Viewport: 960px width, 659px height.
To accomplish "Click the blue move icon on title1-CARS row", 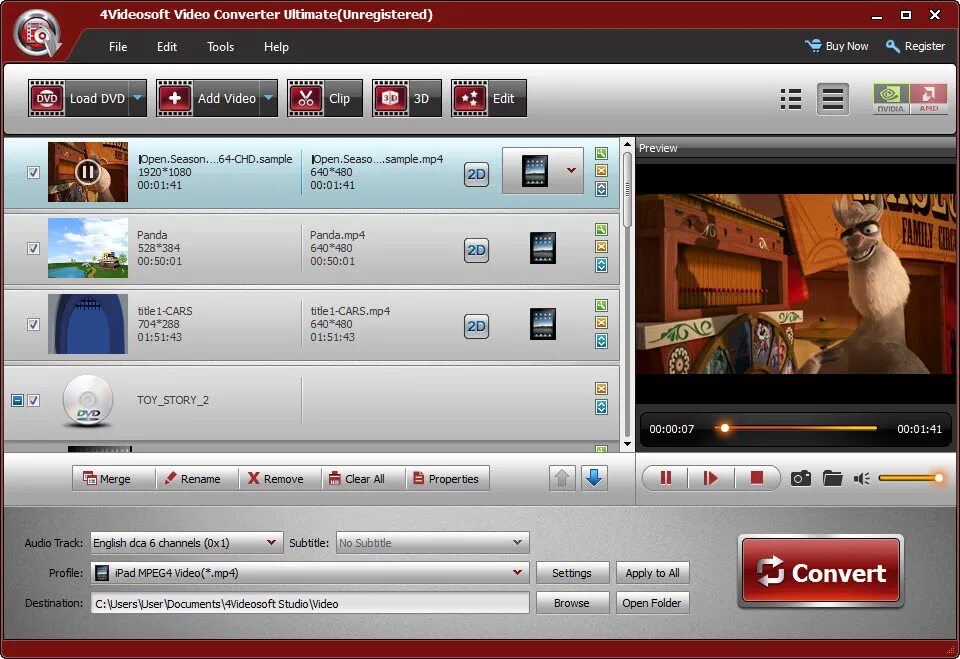I will pos(601,341).
